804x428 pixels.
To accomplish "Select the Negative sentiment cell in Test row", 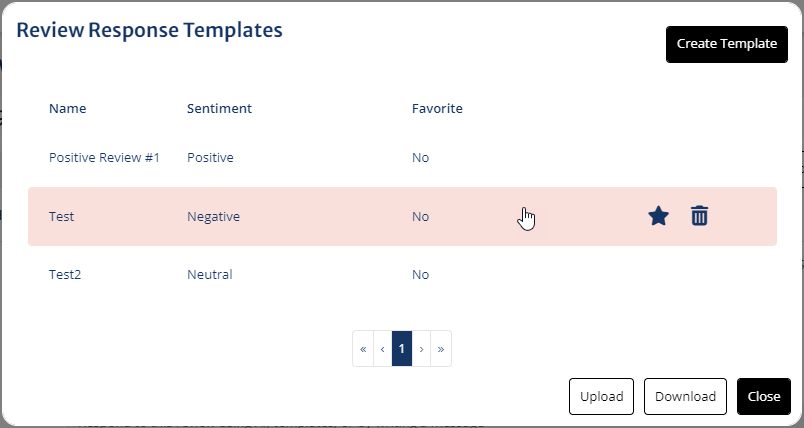I will tap(213, 216).
